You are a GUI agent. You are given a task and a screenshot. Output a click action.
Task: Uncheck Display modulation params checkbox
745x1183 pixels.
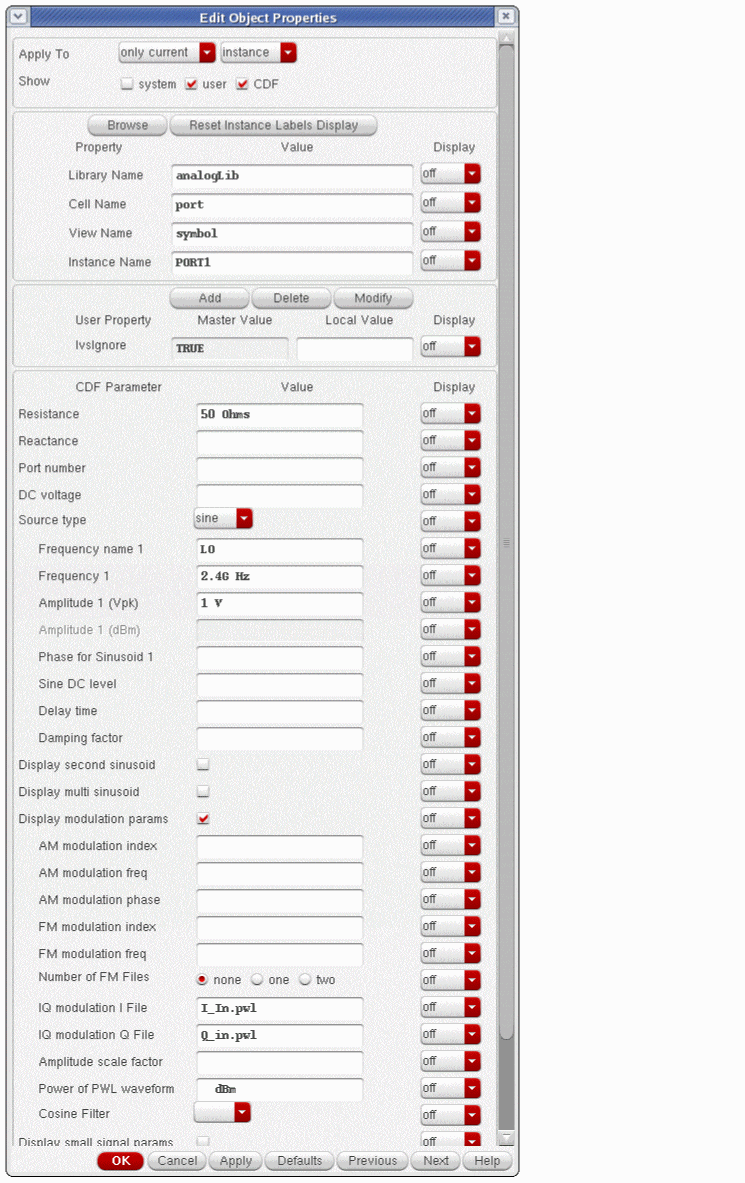(203, 819)
